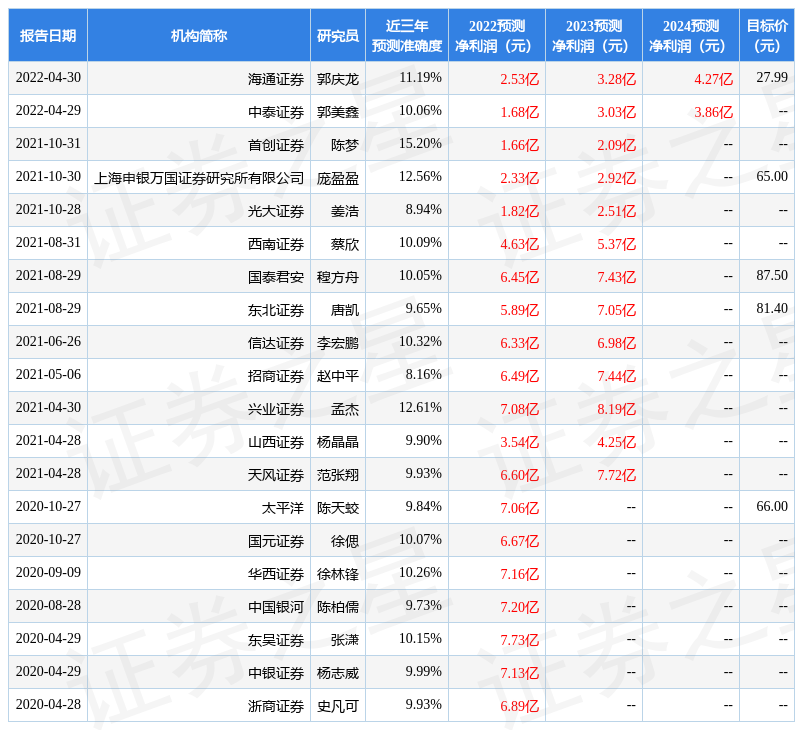Click date 2020-09-09
The image size is (795, 730).
click(48, 572)
